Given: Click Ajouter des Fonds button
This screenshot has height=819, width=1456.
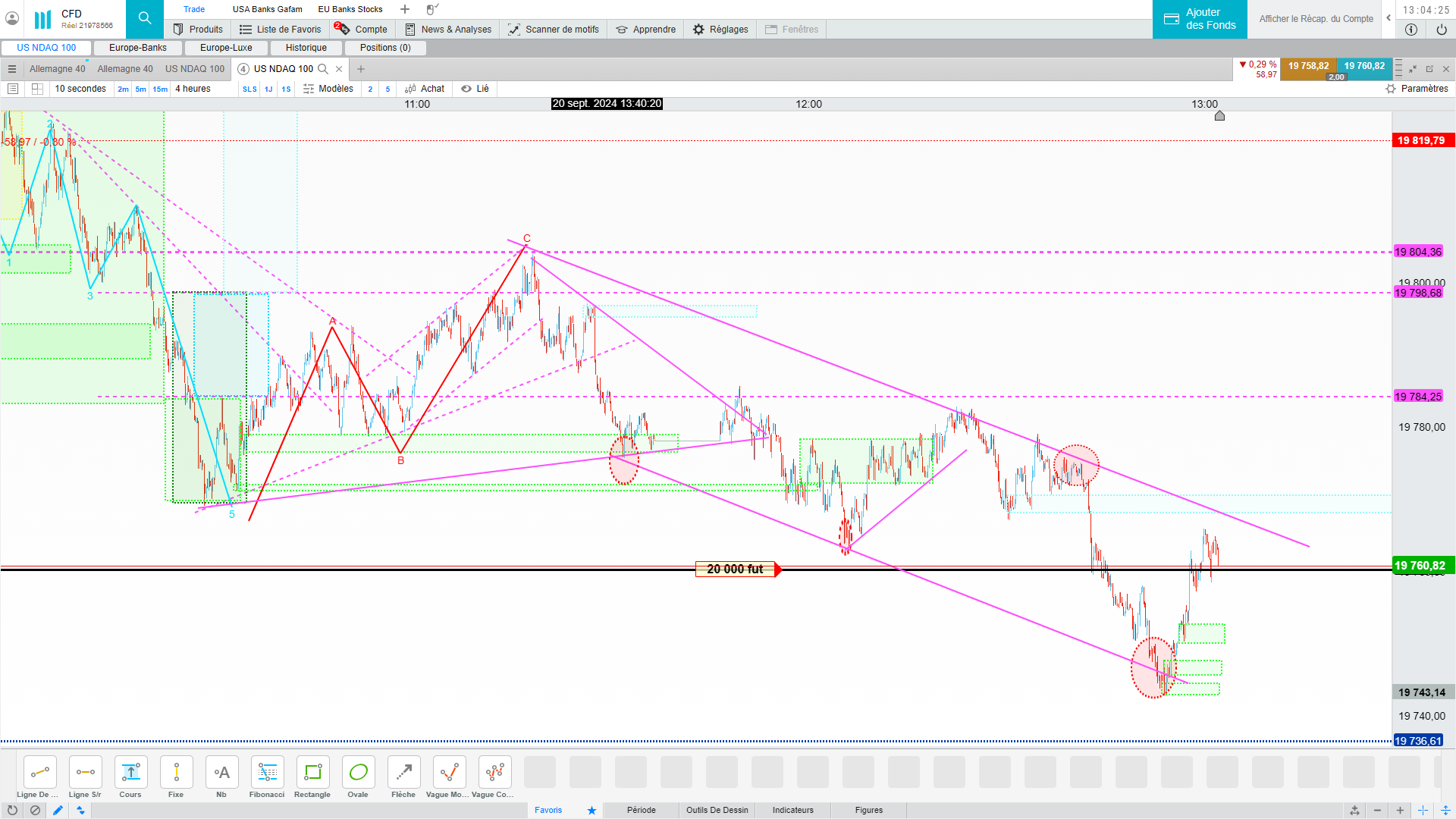Looking at the screenshot, I should 1200,19.
